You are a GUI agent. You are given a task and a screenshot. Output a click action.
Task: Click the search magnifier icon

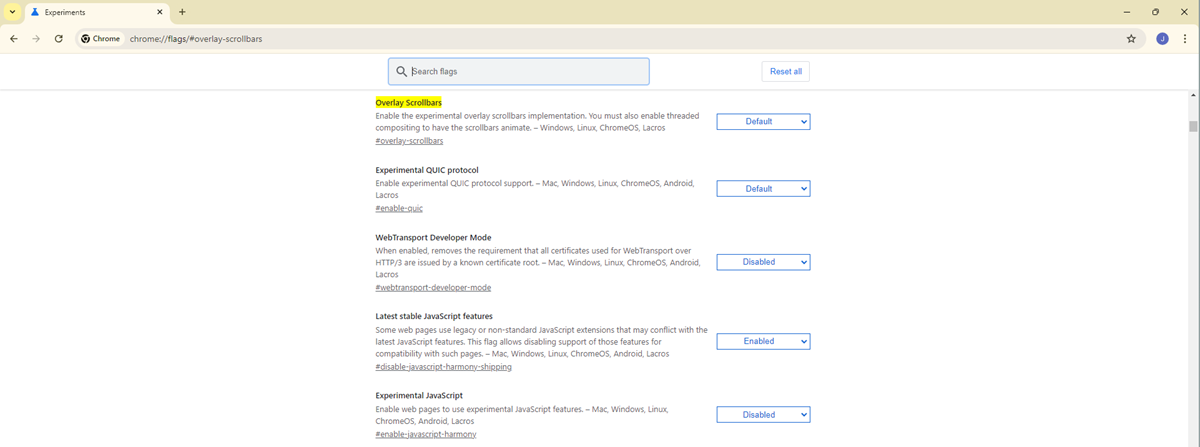point(402,71)
